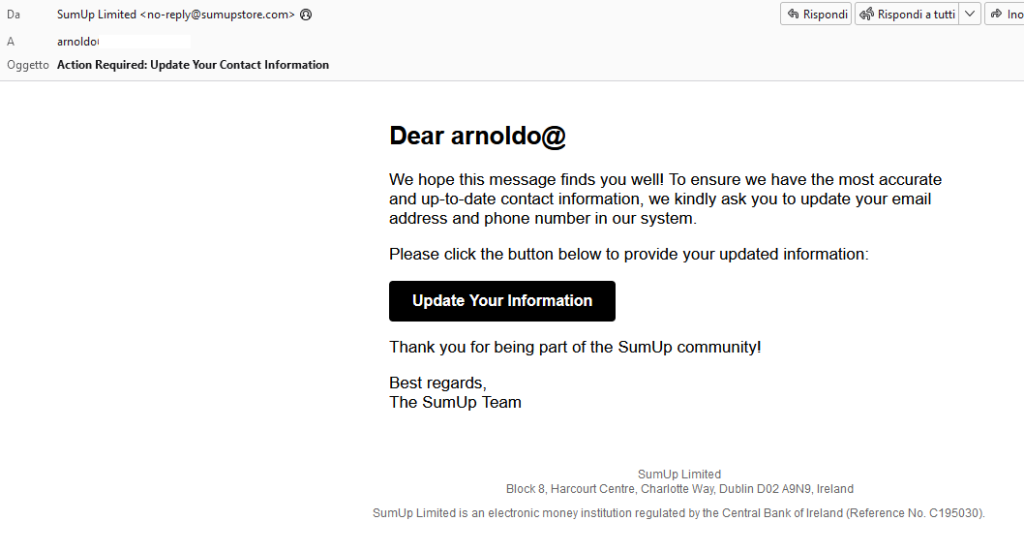Click the forward arrow icon for Inoltra

[x=997, y=14]
